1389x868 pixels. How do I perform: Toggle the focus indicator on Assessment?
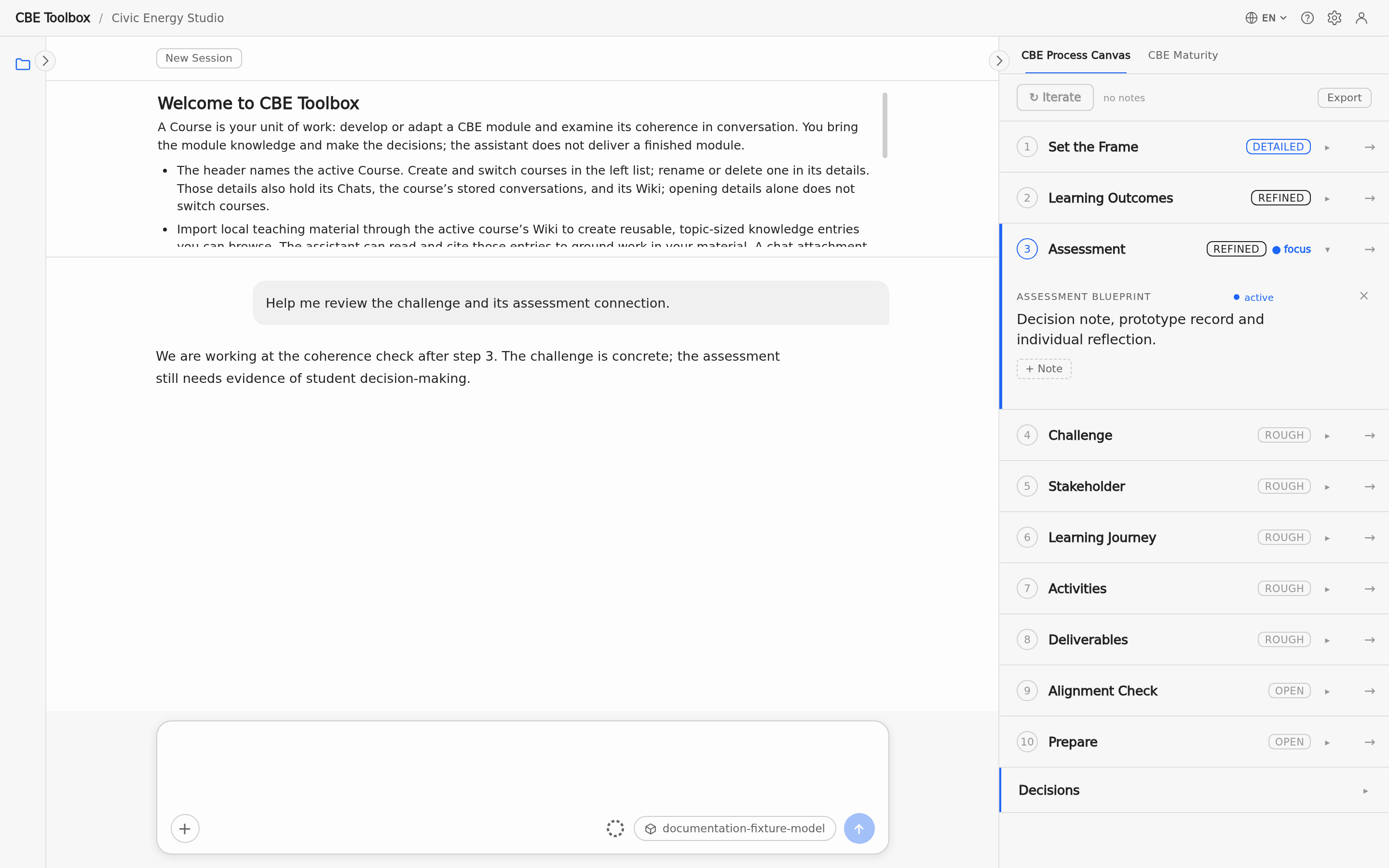coord(1292,249)
